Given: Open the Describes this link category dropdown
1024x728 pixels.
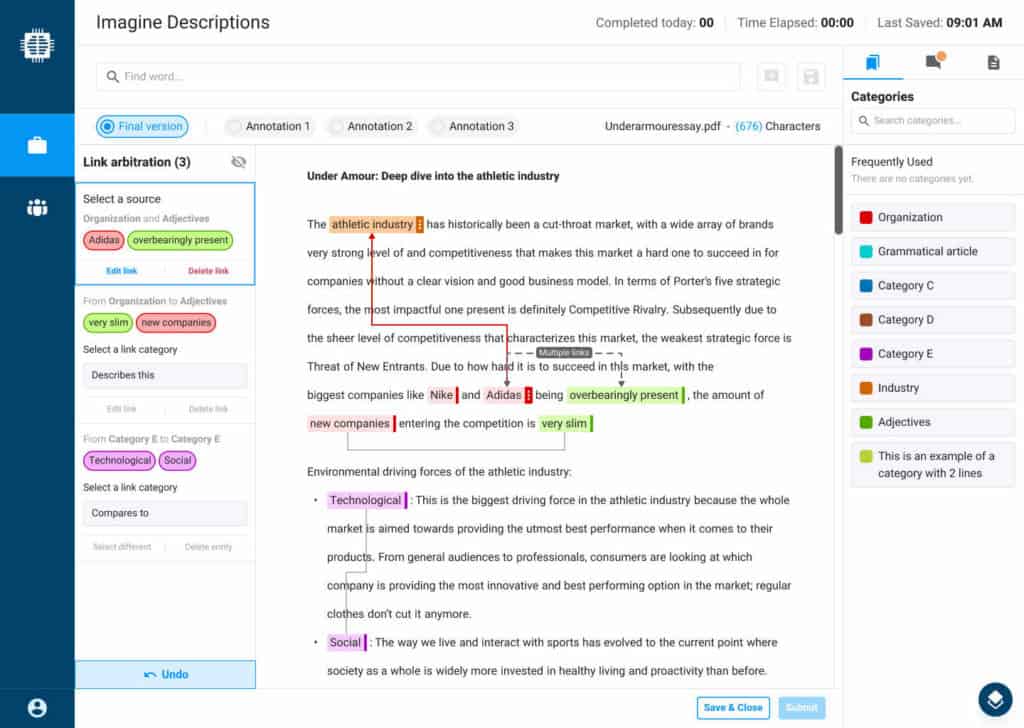Looking at the screenshot, I should pyautogui.click(x=164, y=375).
